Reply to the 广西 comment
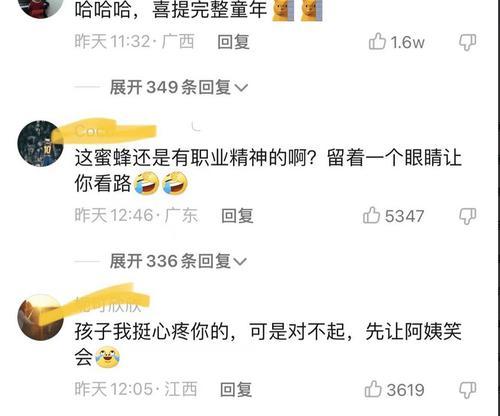 (233, 42)
